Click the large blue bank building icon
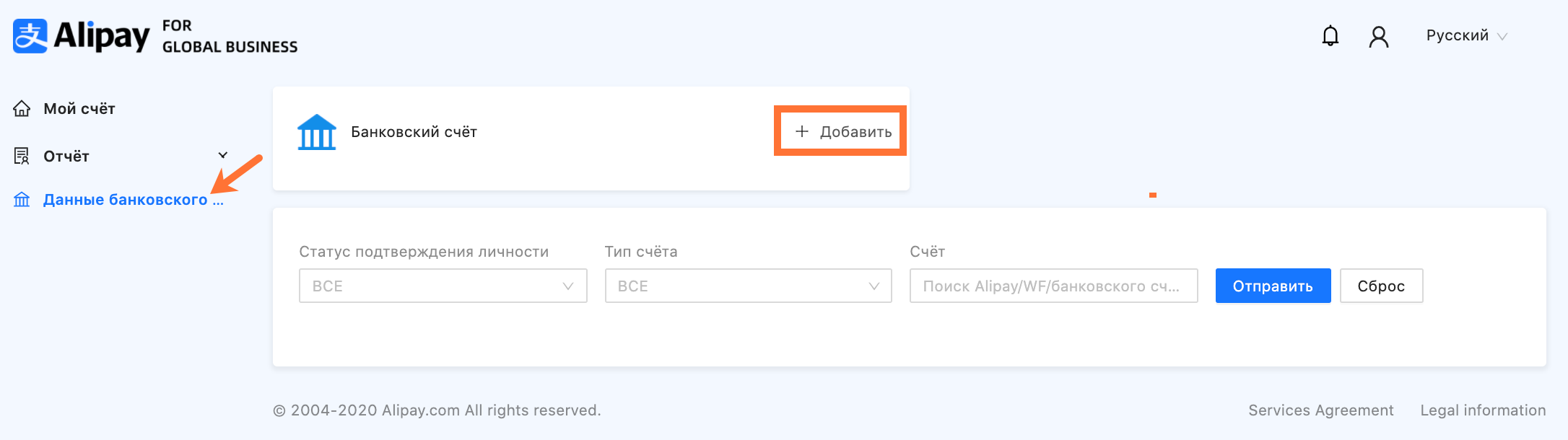This screenshot has height=440, width=1568. click(317, 132)
